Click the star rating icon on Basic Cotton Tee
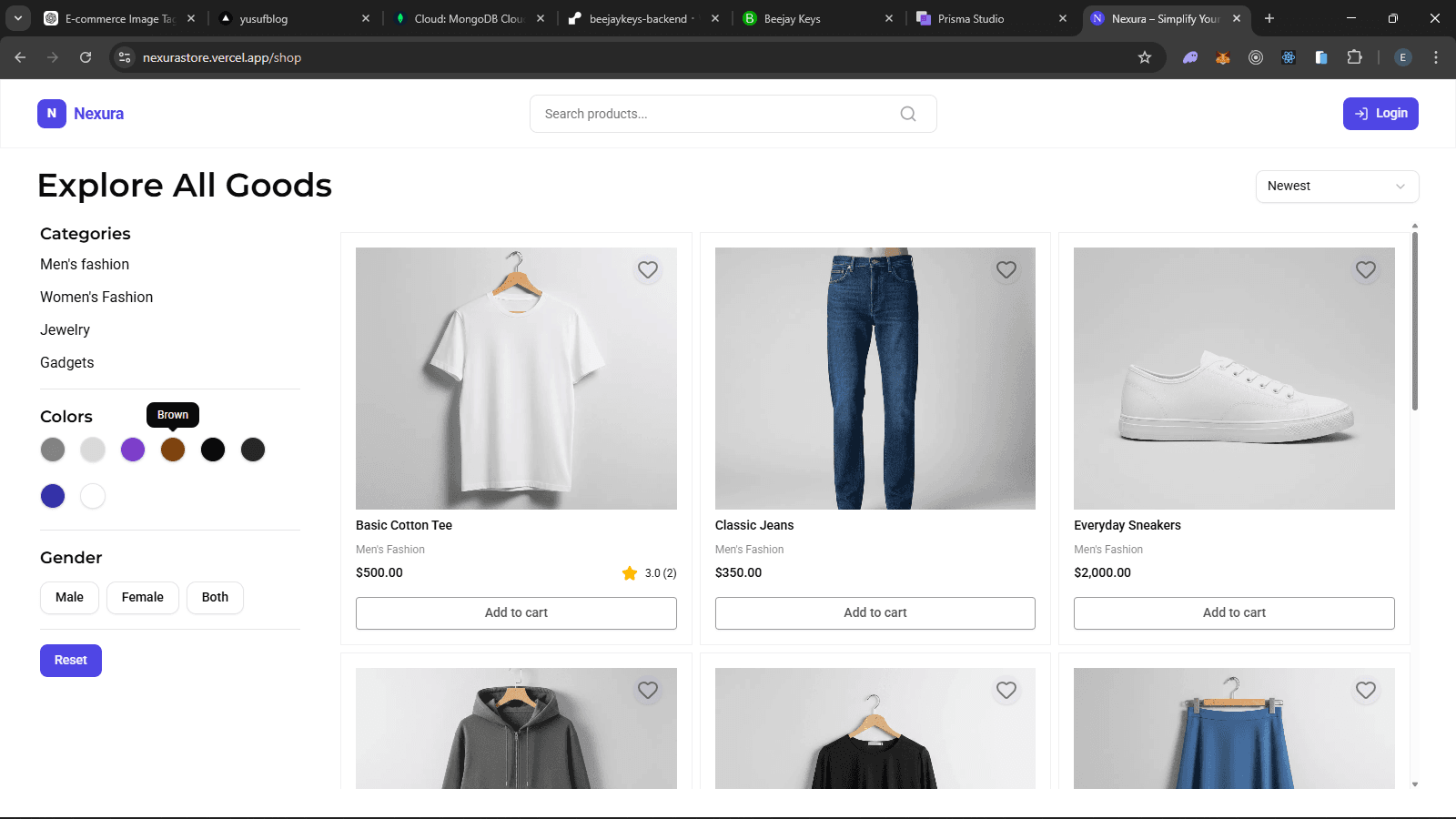Image resolution: width=1456 pixels, height=819 pixels. (630, 573)
